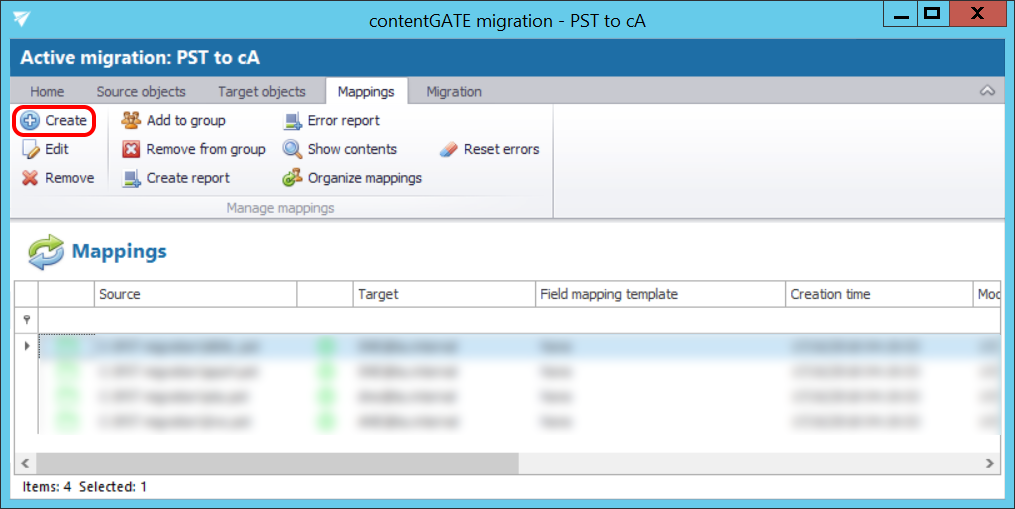This screenshot has width=1015, height=509.
Task: Collapse the ribbon with the chevron
Action: click(987, 91)
